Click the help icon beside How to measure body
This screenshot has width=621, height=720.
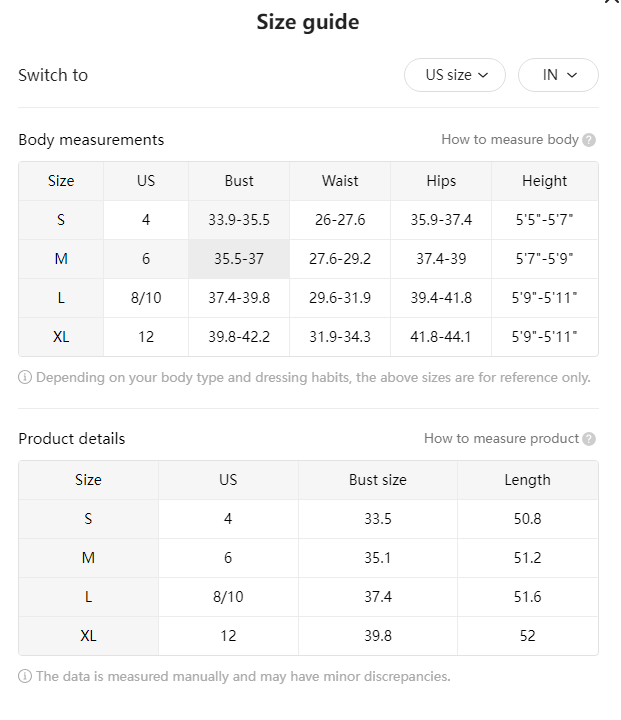589,140
